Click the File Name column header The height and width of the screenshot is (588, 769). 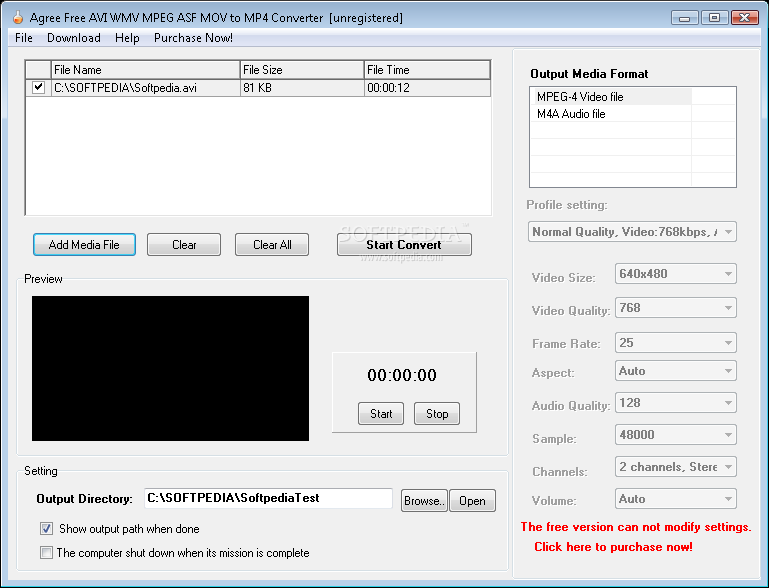145,70
